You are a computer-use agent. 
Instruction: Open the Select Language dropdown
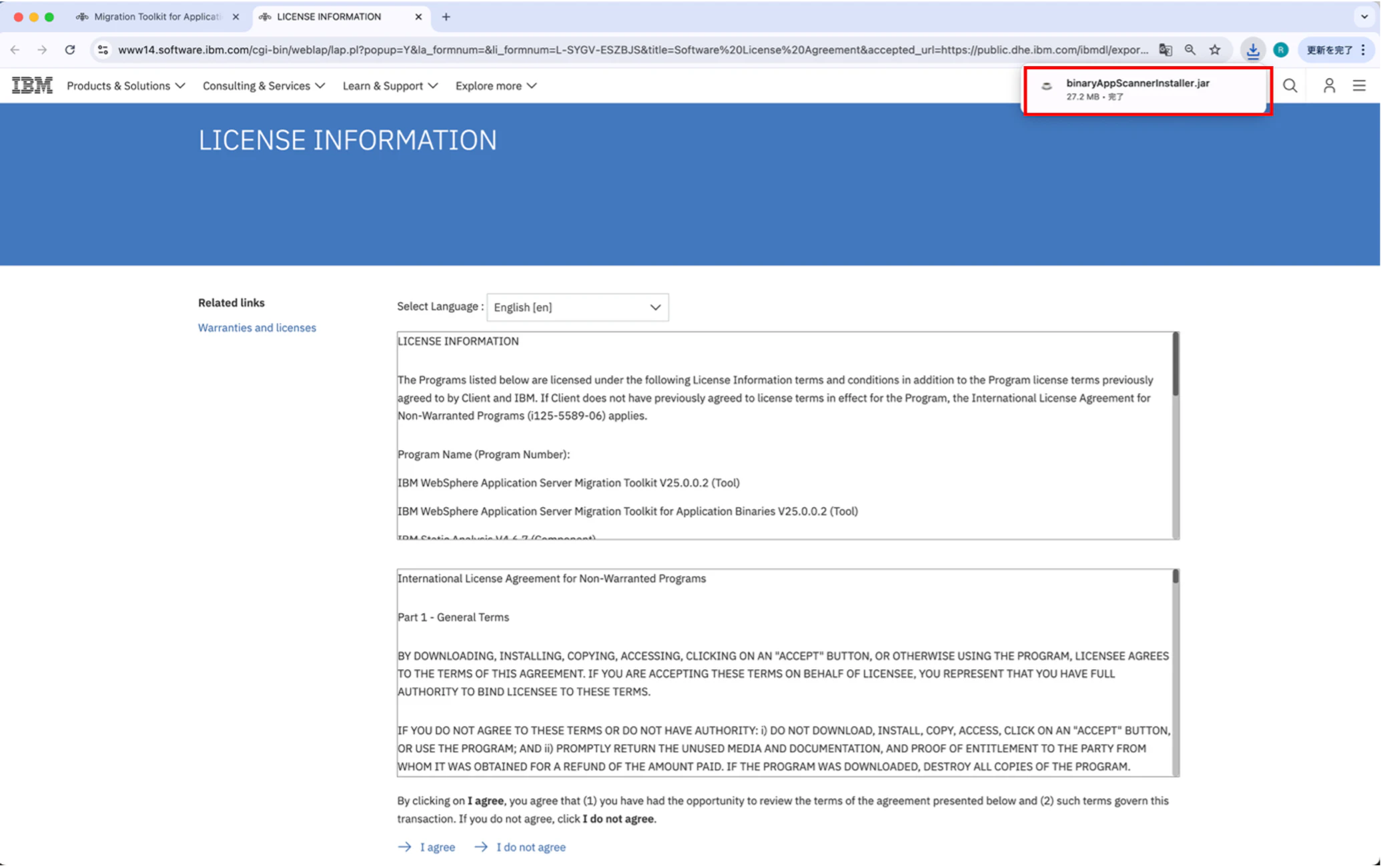578,308
